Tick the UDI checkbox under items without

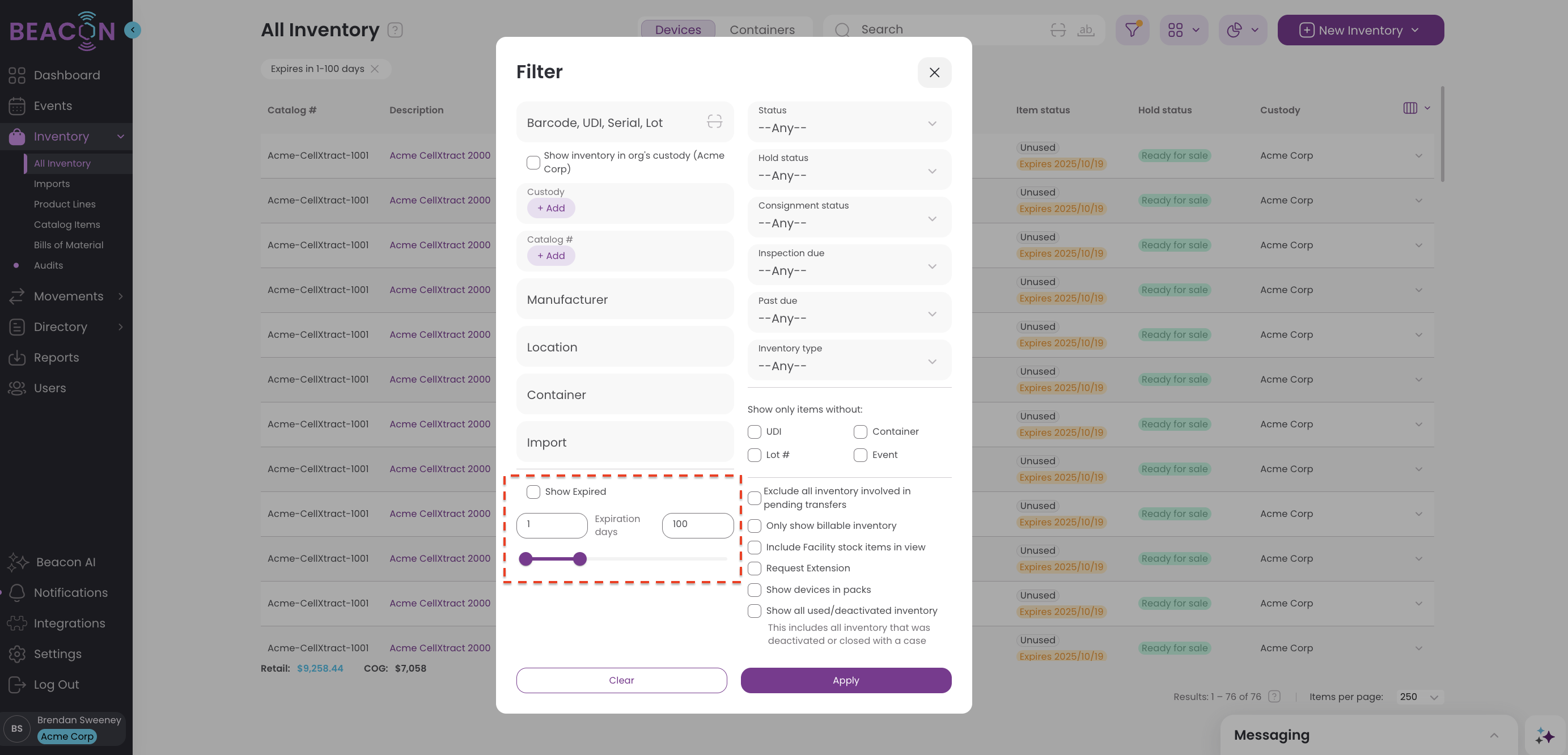[754, 431]
